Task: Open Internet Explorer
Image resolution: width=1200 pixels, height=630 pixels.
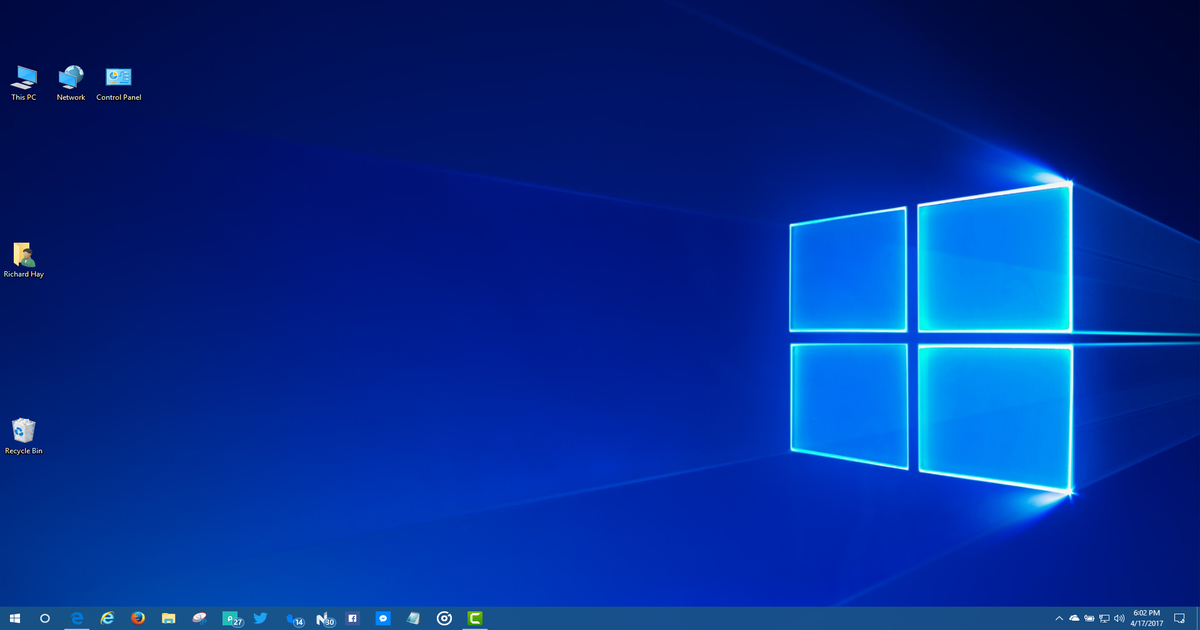Action: coord(106,619)
